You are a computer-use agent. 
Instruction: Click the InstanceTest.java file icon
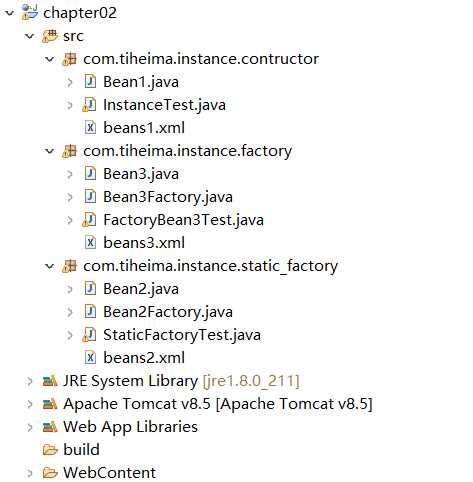point(89,105)
